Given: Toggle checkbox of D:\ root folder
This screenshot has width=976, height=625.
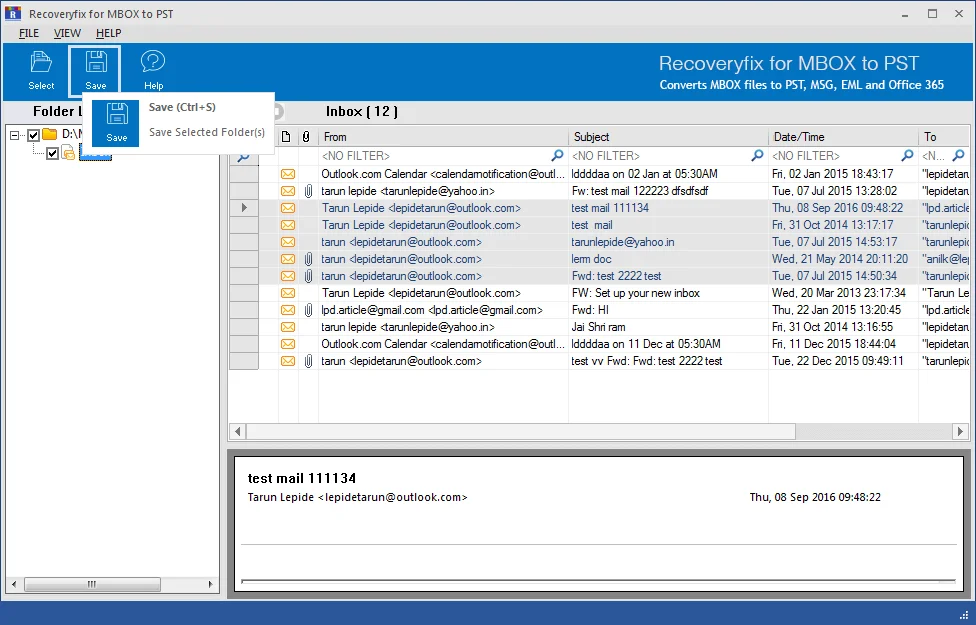Looking at the screenshot, I should 34,134.
